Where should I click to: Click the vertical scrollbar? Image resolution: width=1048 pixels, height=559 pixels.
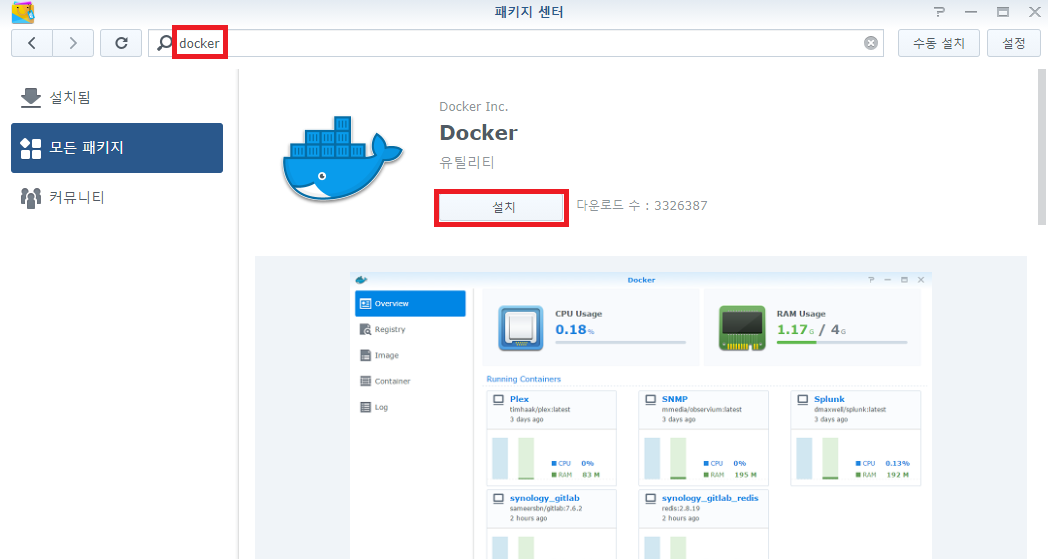pos(1042,147)
